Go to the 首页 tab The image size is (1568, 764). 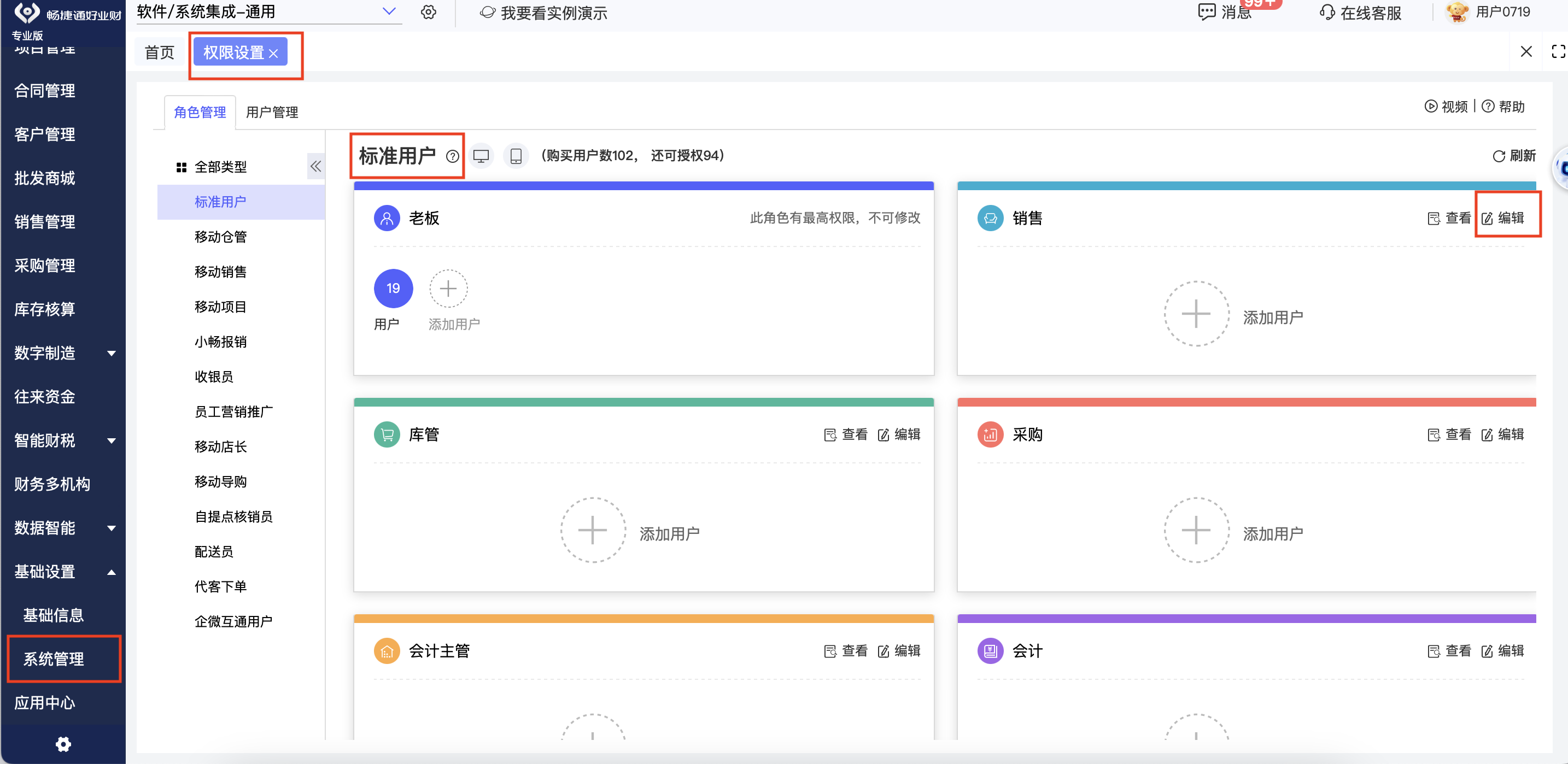coord(160,52)
